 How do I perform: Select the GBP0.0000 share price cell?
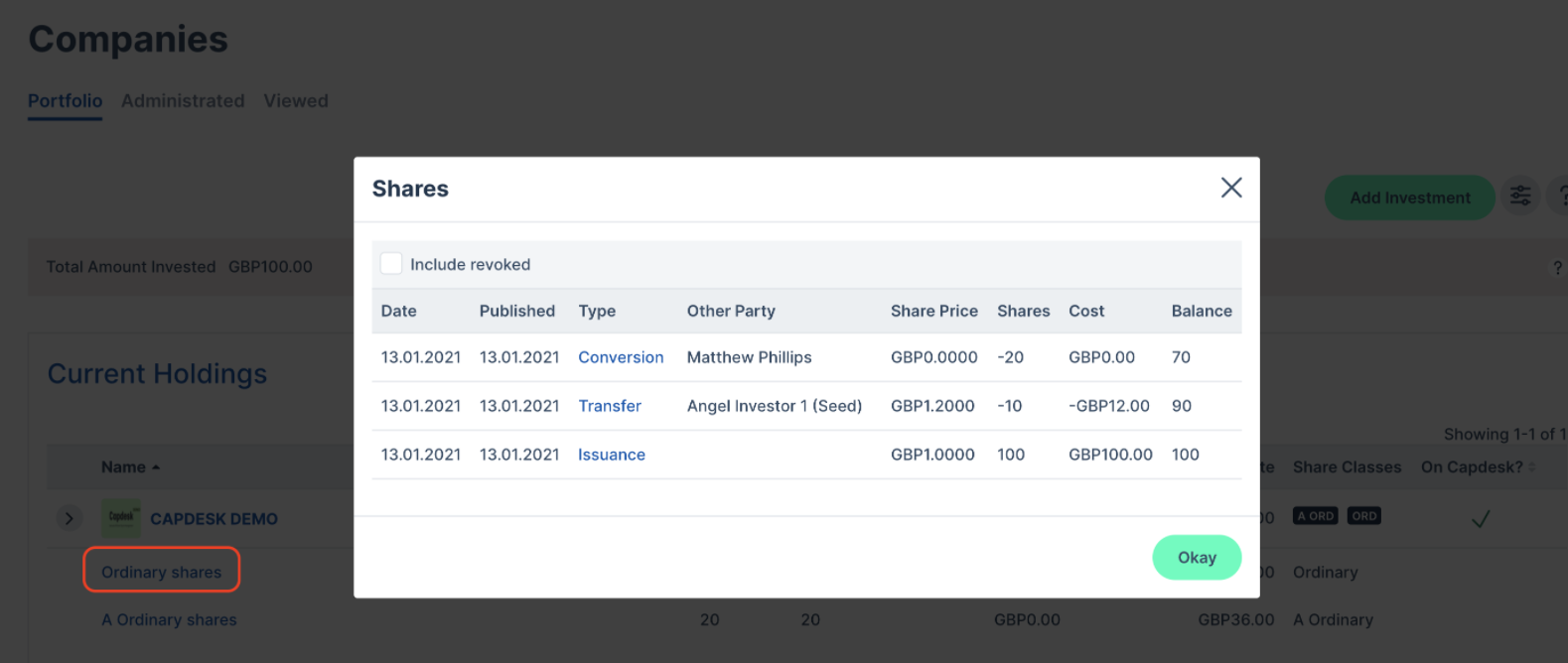click(934, 357)
